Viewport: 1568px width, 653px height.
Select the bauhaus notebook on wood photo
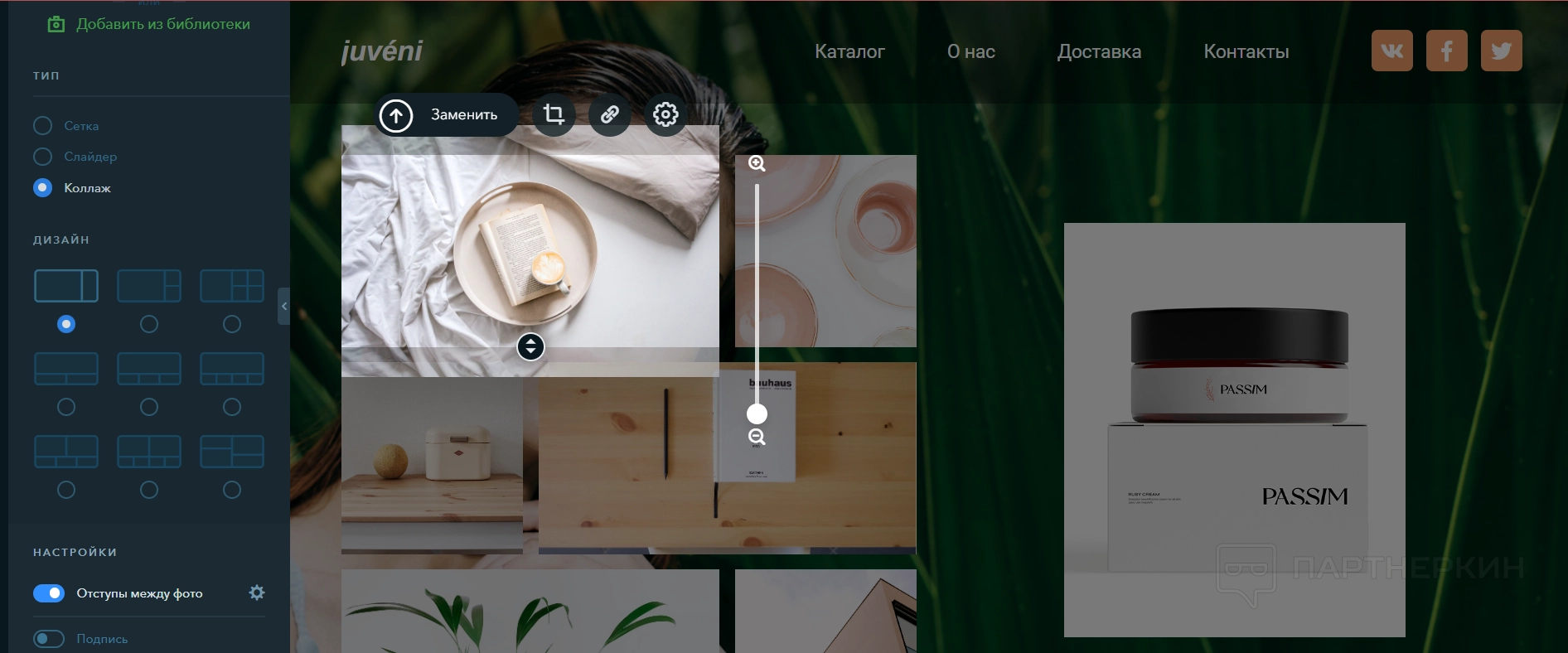(x=728, y=457)
